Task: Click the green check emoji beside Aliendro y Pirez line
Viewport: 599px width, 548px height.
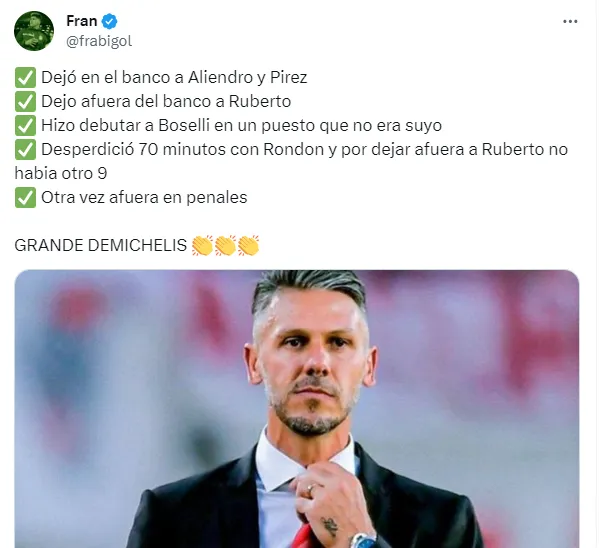Action: click(25, 78)
